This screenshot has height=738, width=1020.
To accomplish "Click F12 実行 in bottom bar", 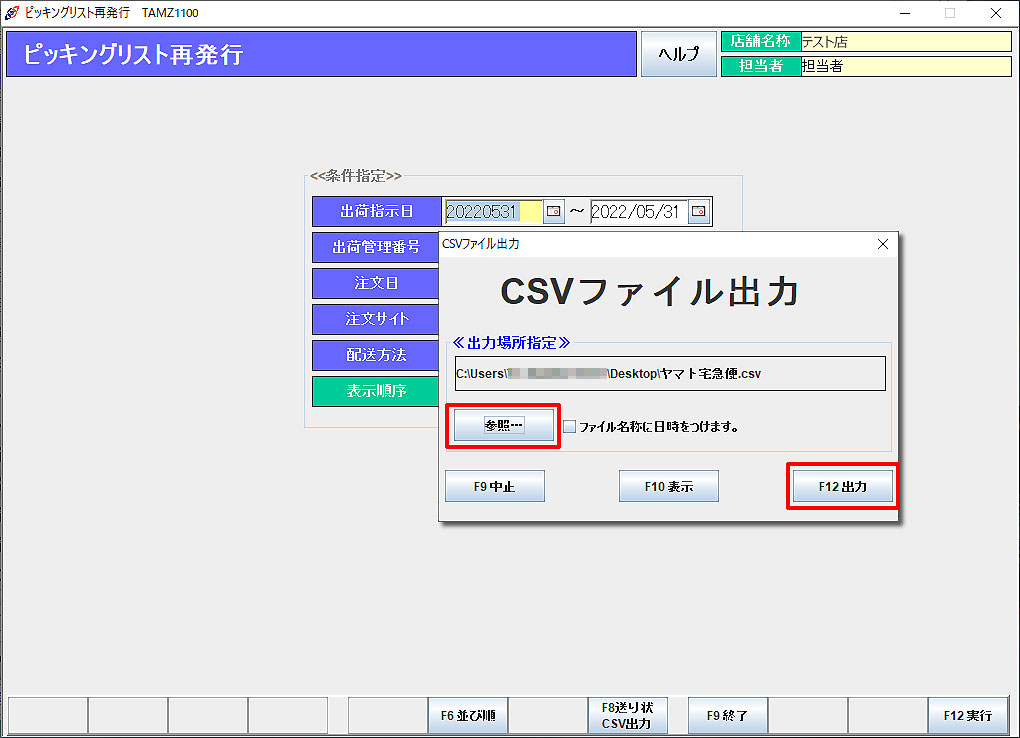I will tap(968, 716).
